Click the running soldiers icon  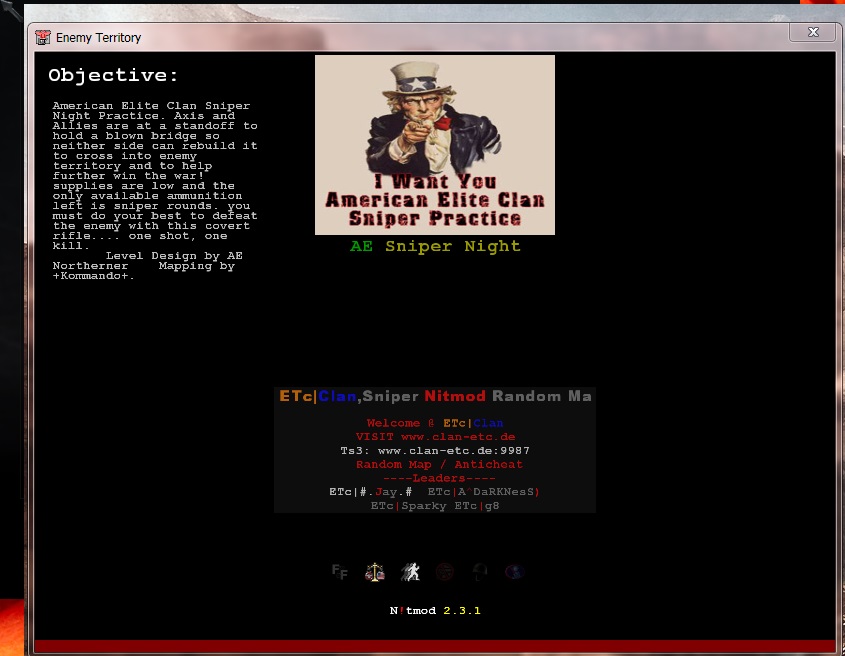tap(410, 572)
